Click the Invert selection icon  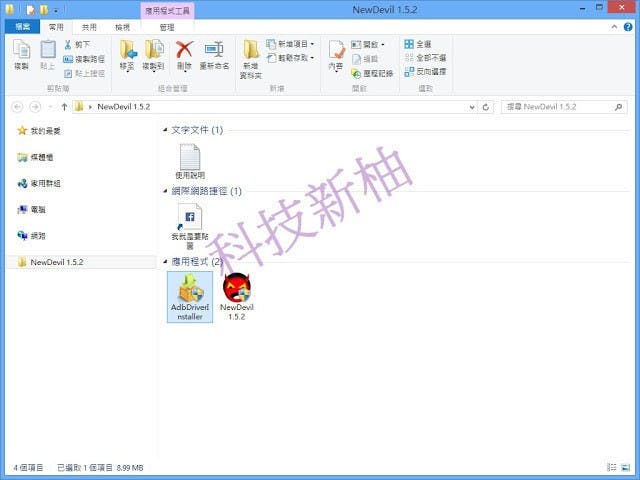pyautogui.click(x=409, y=72)
